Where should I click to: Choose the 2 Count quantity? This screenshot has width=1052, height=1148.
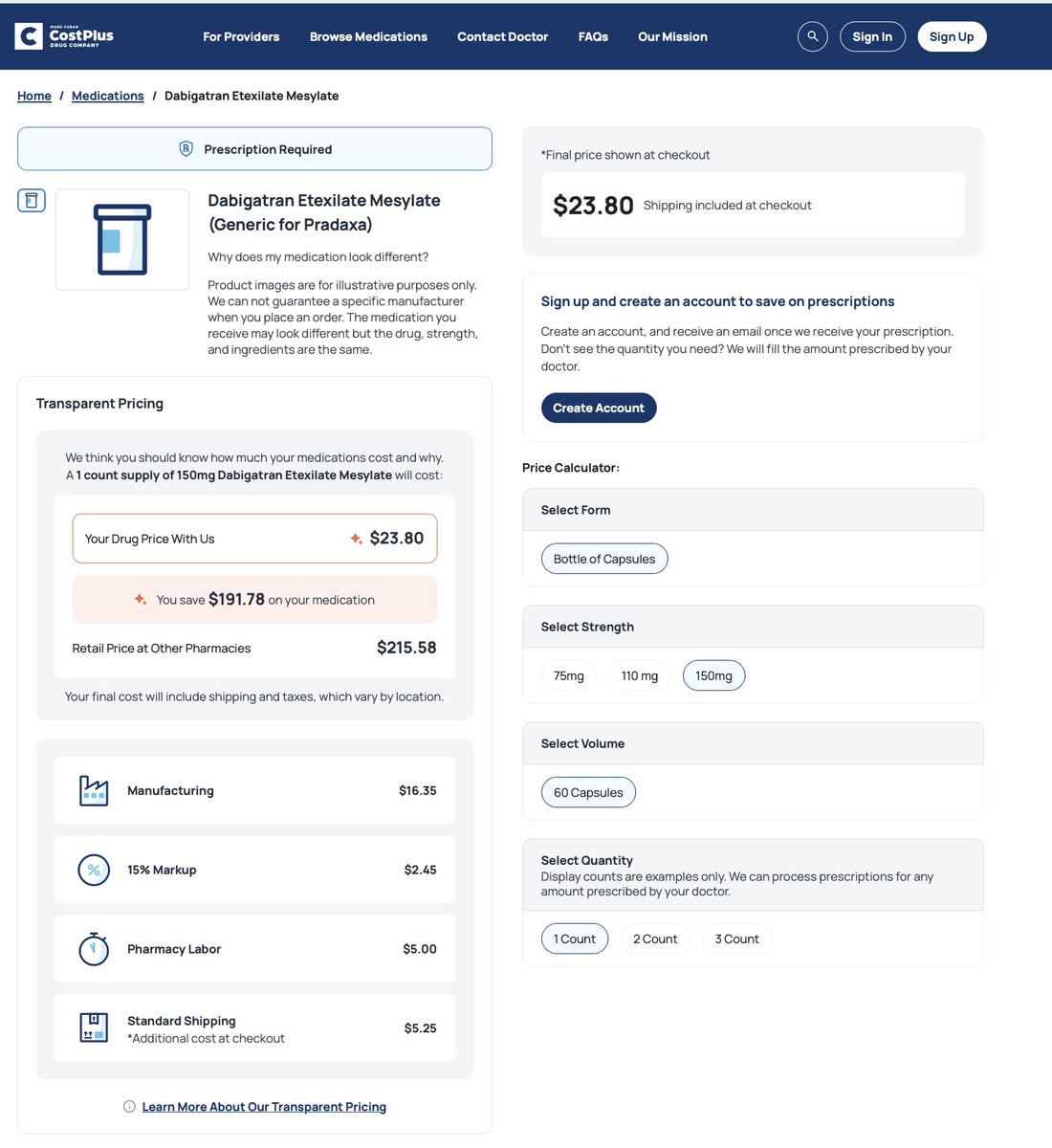655,938
